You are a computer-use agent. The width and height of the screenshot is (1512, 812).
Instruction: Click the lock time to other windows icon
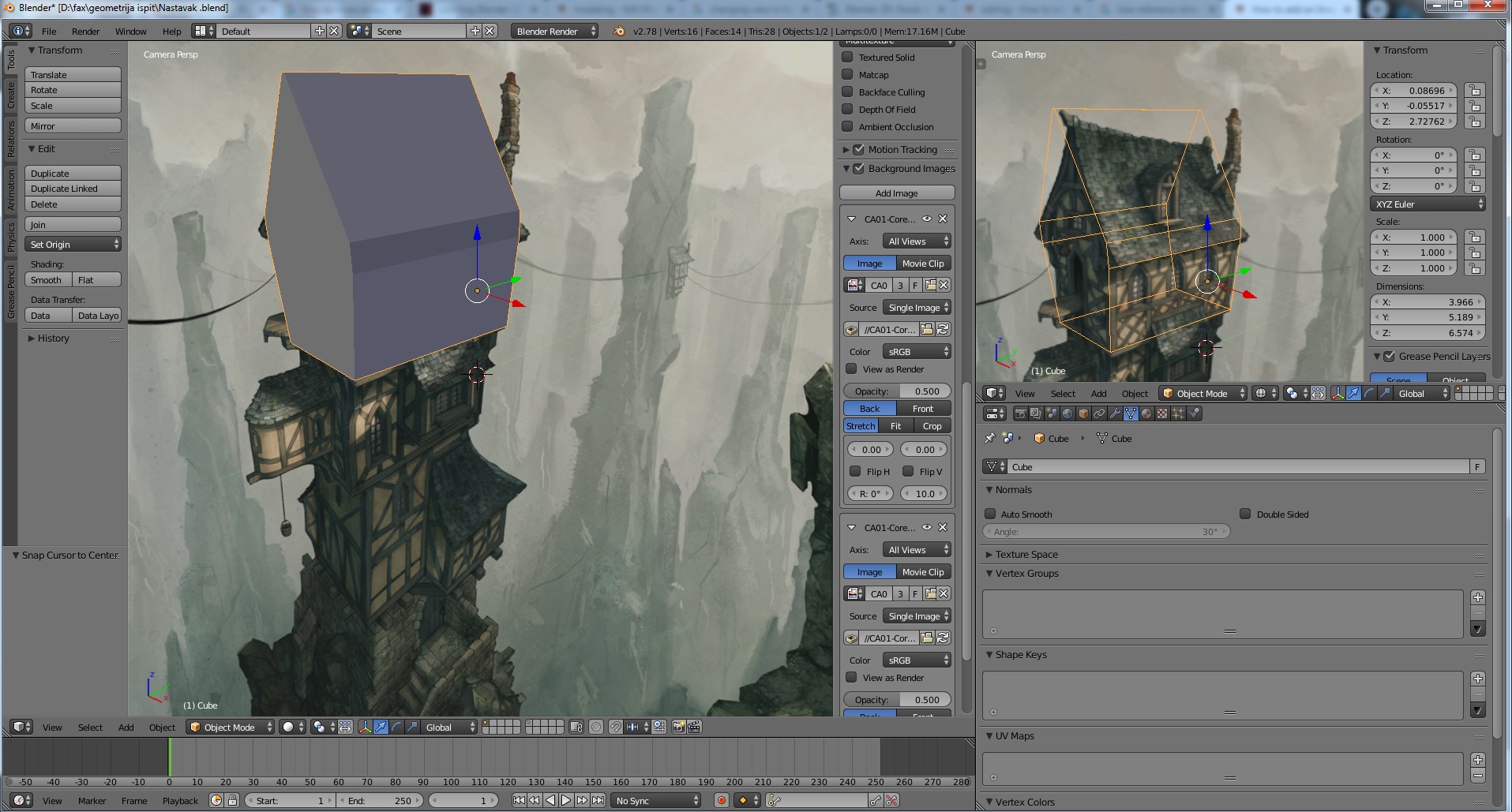pos(232,800)
